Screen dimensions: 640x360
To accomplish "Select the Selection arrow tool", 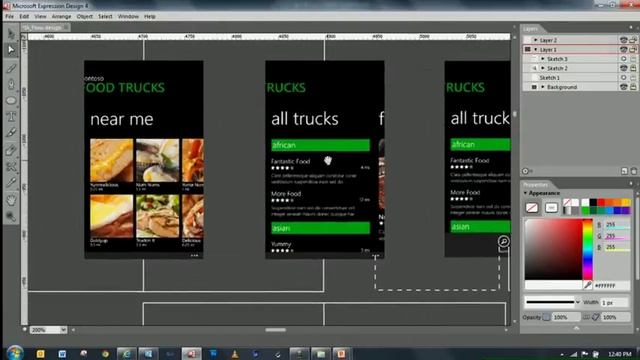I will coord(11,34).
